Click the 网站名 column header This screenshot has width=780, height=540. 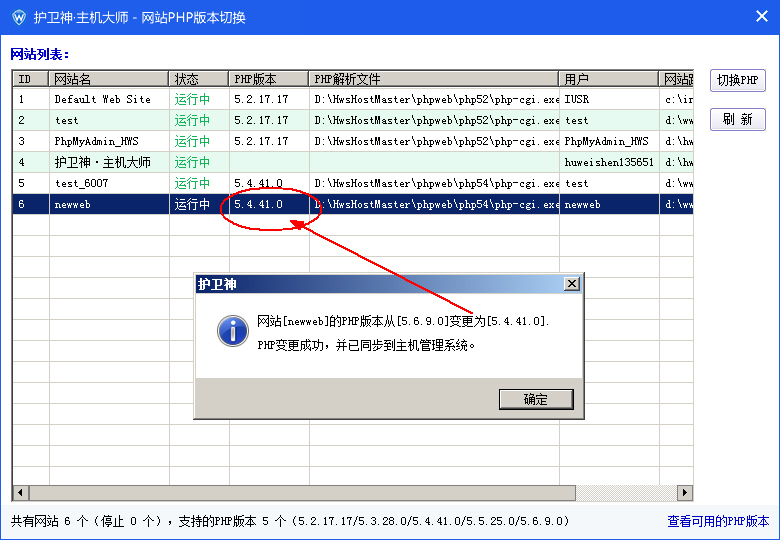(x=108, y=79)
